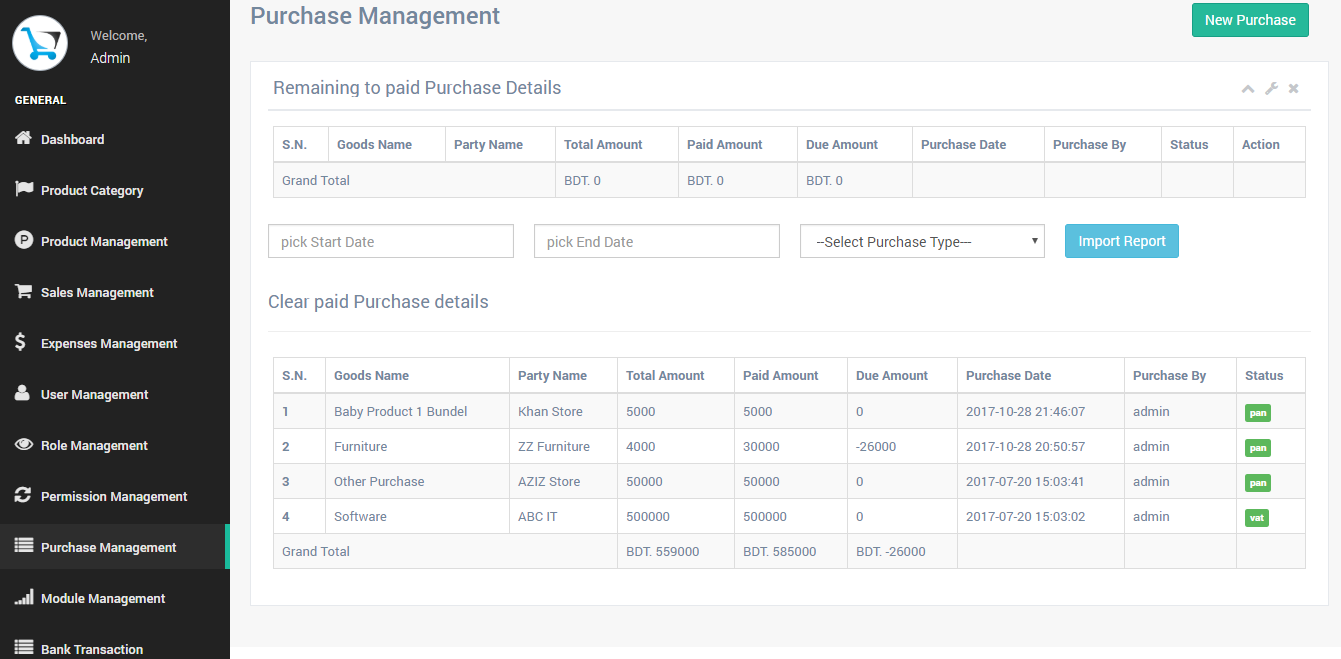
Task: Navigate to Expenses Management
Action: coord(114,343)
